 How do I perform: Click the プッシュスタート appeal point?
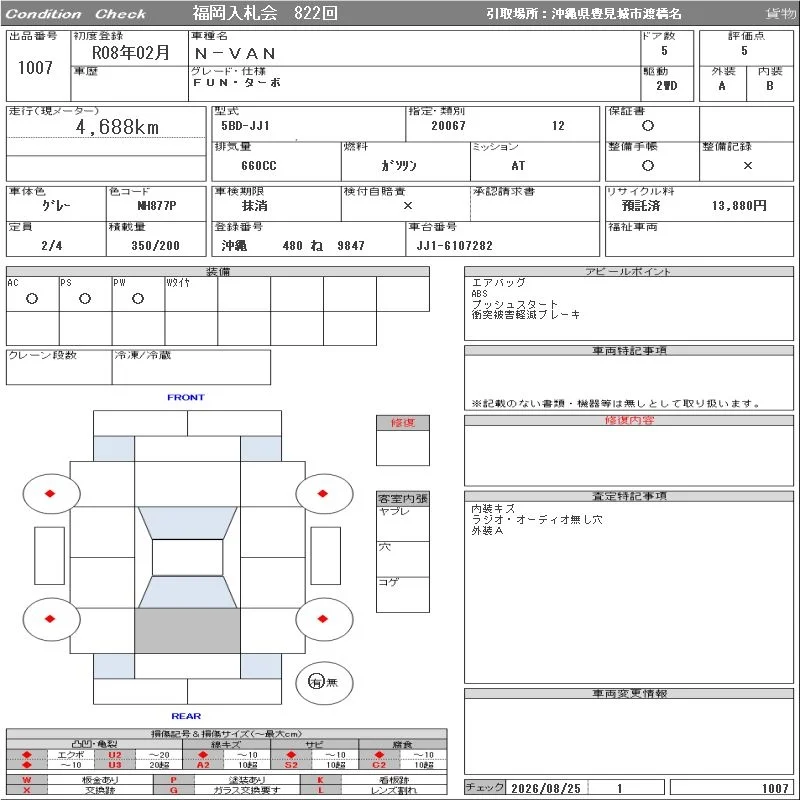coord(515,304)
